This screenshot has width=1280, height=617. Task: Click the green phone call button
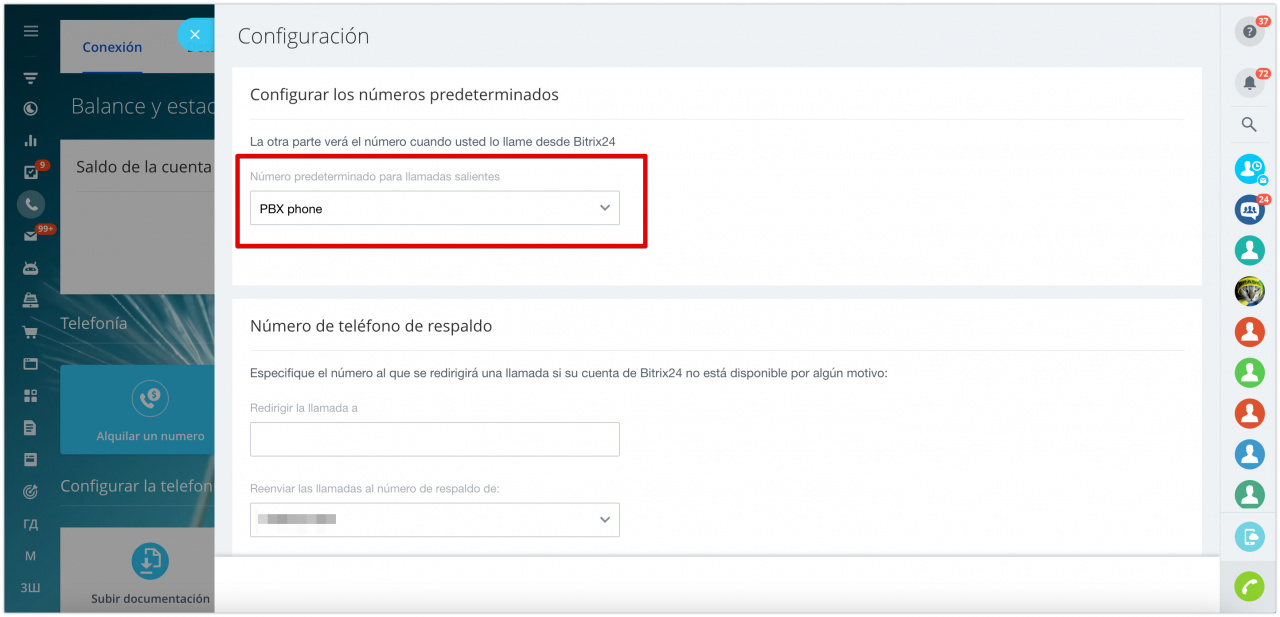tap(1249, 586)
